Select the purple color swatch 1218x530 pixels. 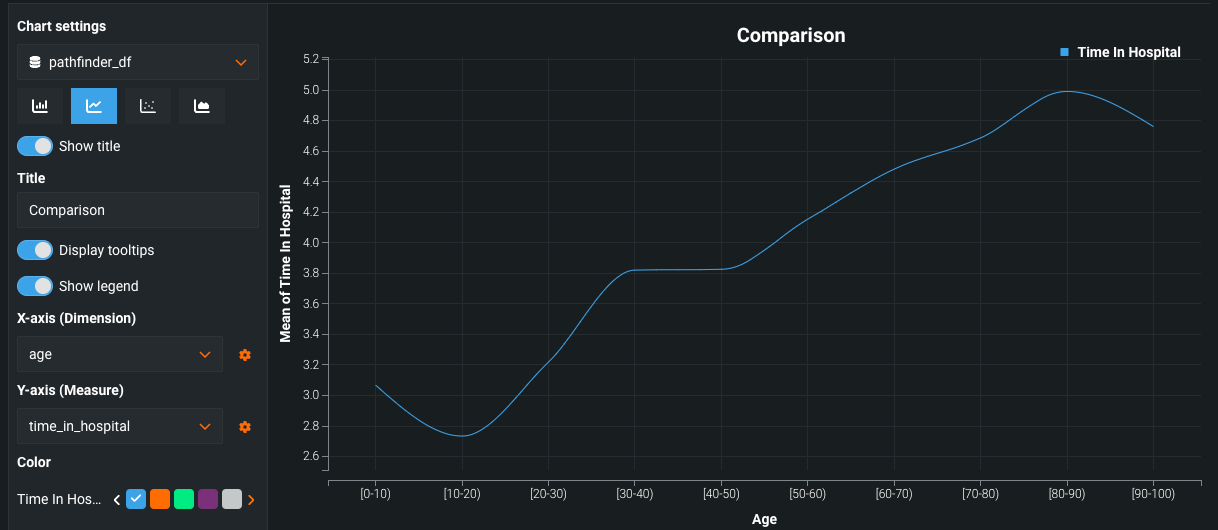pos(208,499)
